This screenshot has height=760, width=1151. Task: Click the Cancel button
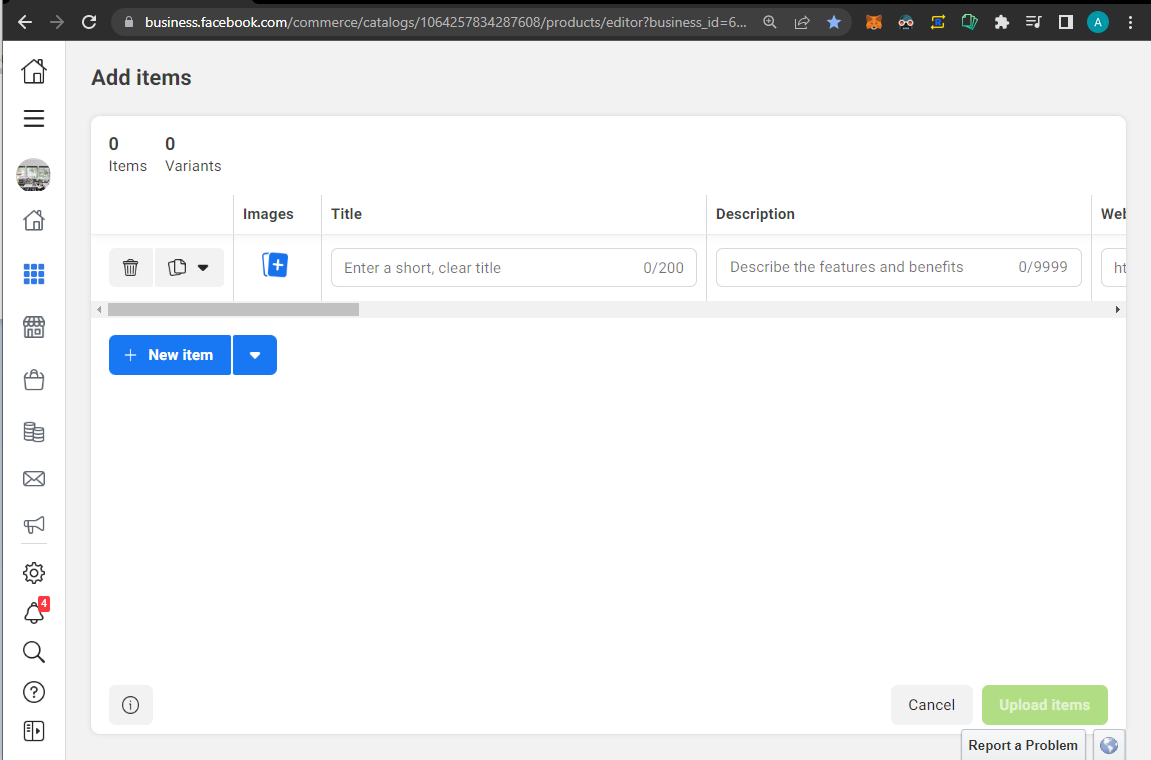pyautogui.click(x=931, y=705)
